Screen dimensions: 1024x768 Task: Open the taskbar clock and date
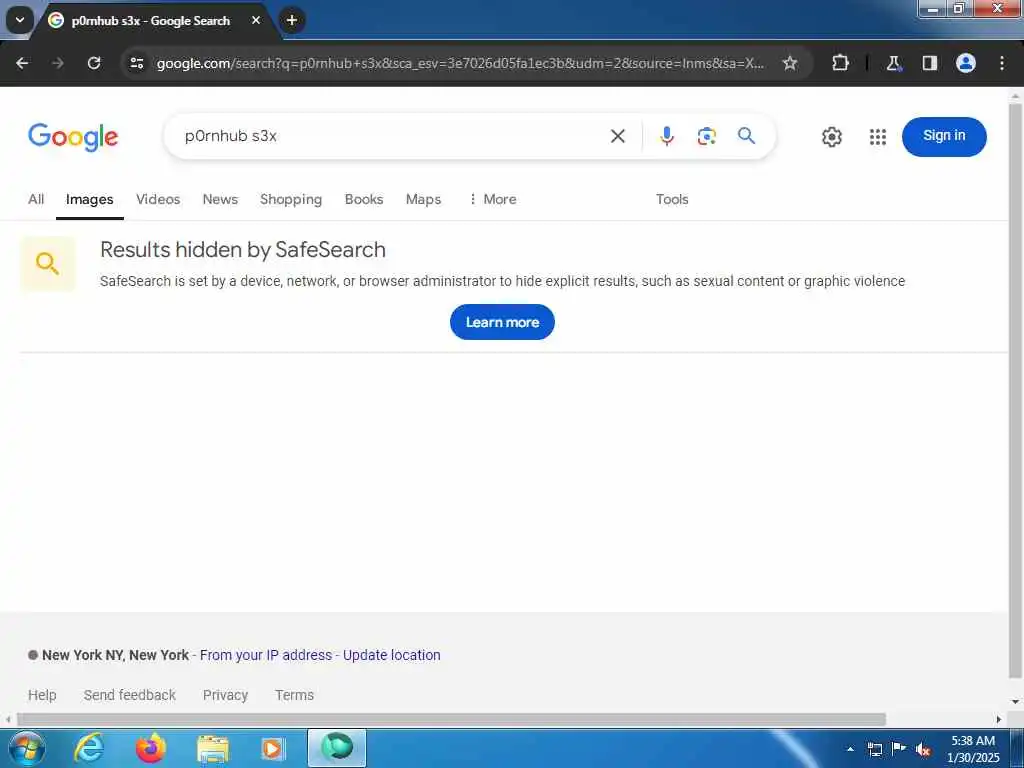pyautogui.click(x=973, y=749)
